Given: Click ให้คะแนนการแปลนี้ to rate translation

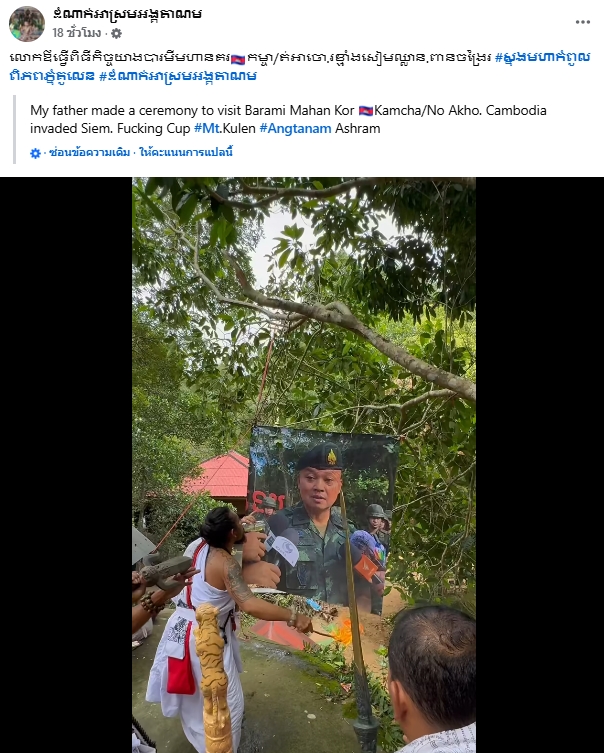Looking at the screenshot, I should click(186, 153).
